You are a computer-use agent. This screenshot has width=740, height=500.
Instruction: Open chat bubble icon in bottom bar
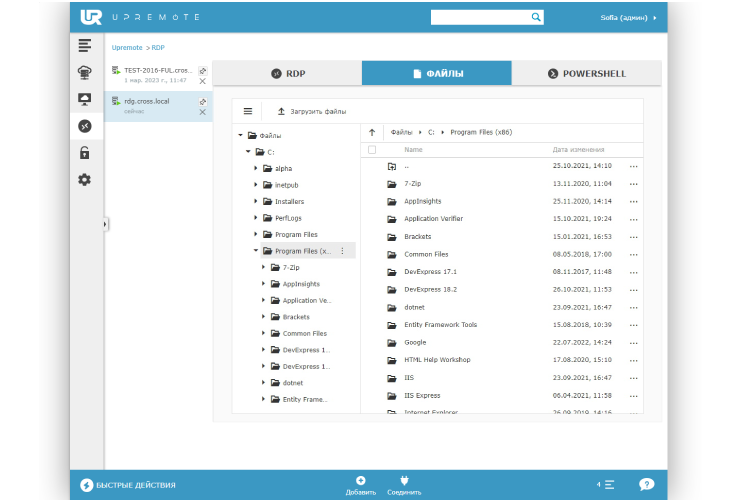click(x=646, y=484)
